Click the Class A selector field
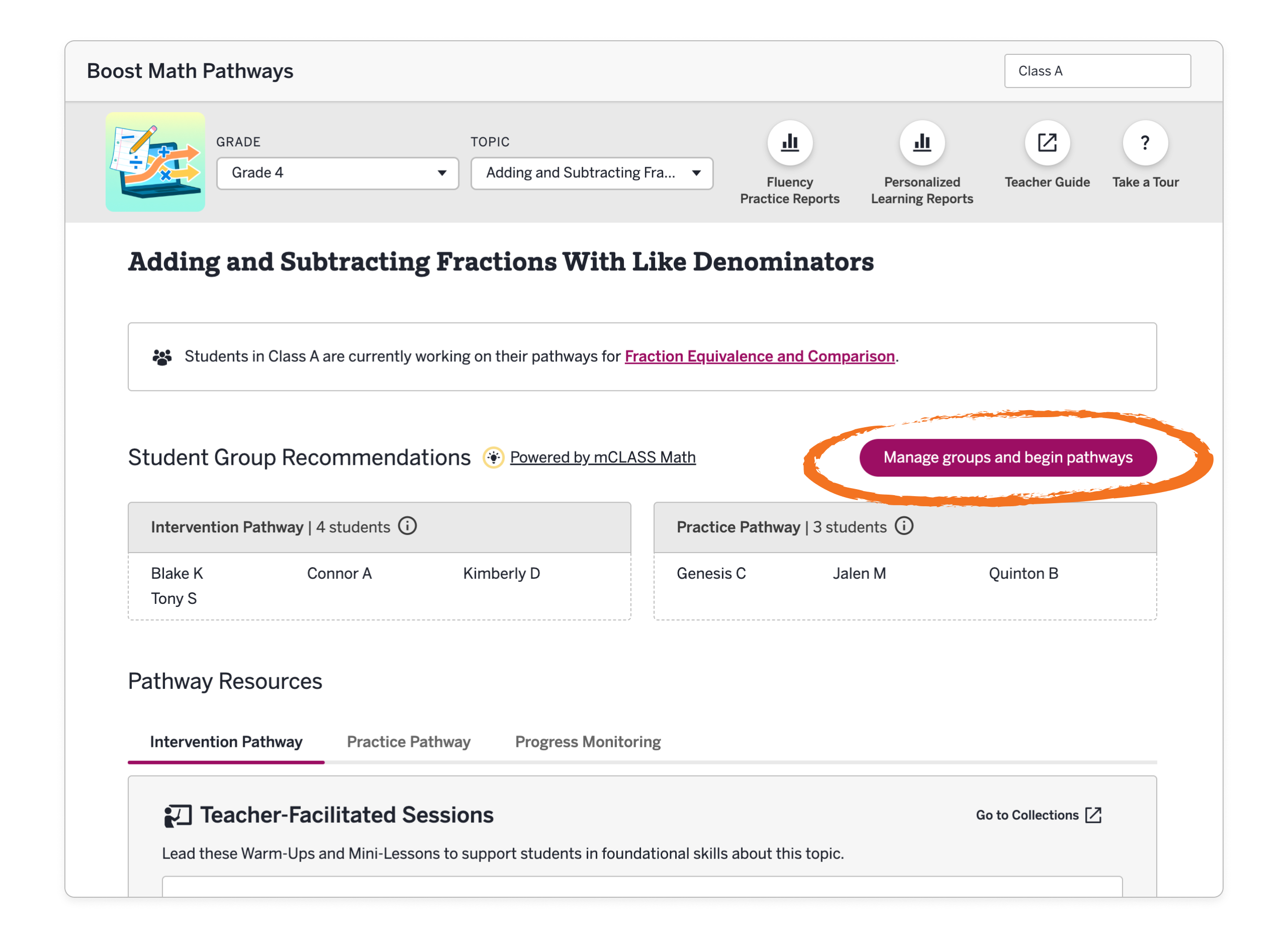Viewport: 1288px width, 938px height. click(1097, 71)
